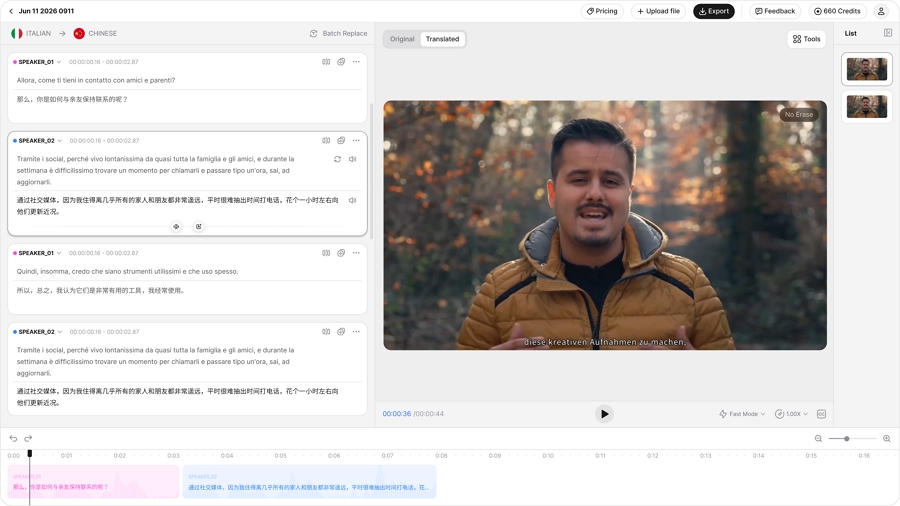The height and width of the screenshot is (506, 900).
Task: Regenerate the selected 'Tramite i social' Italian text
Action: 338,159
